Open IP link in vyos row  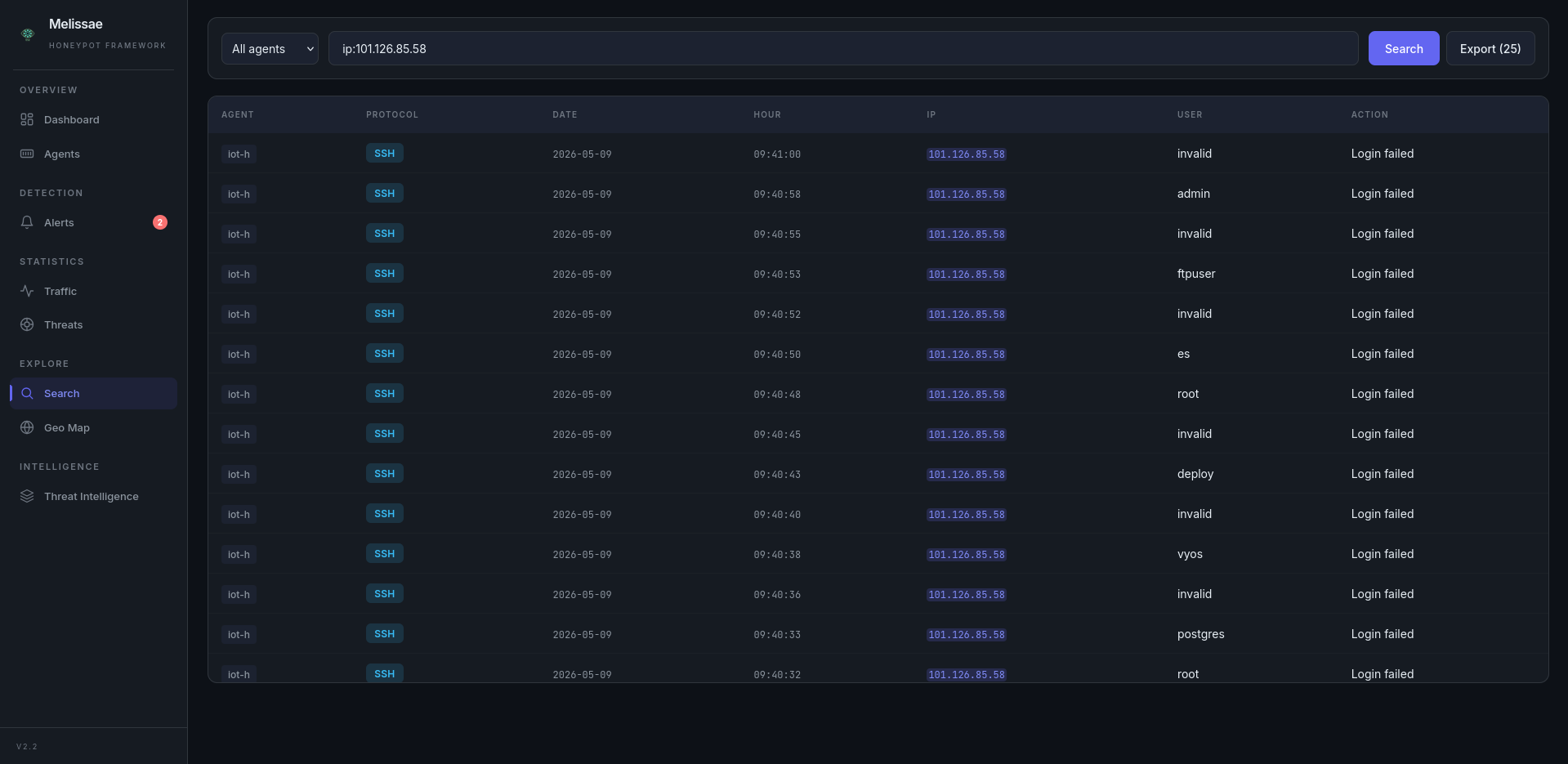click(967, 554)
